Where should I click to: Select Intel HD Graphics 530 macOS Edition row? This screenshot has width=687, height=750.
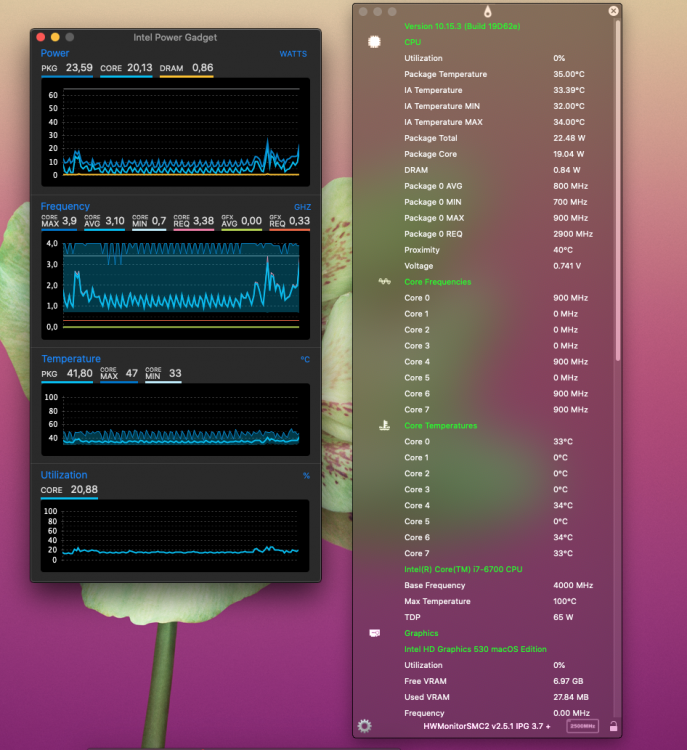[x=475, y=649]
